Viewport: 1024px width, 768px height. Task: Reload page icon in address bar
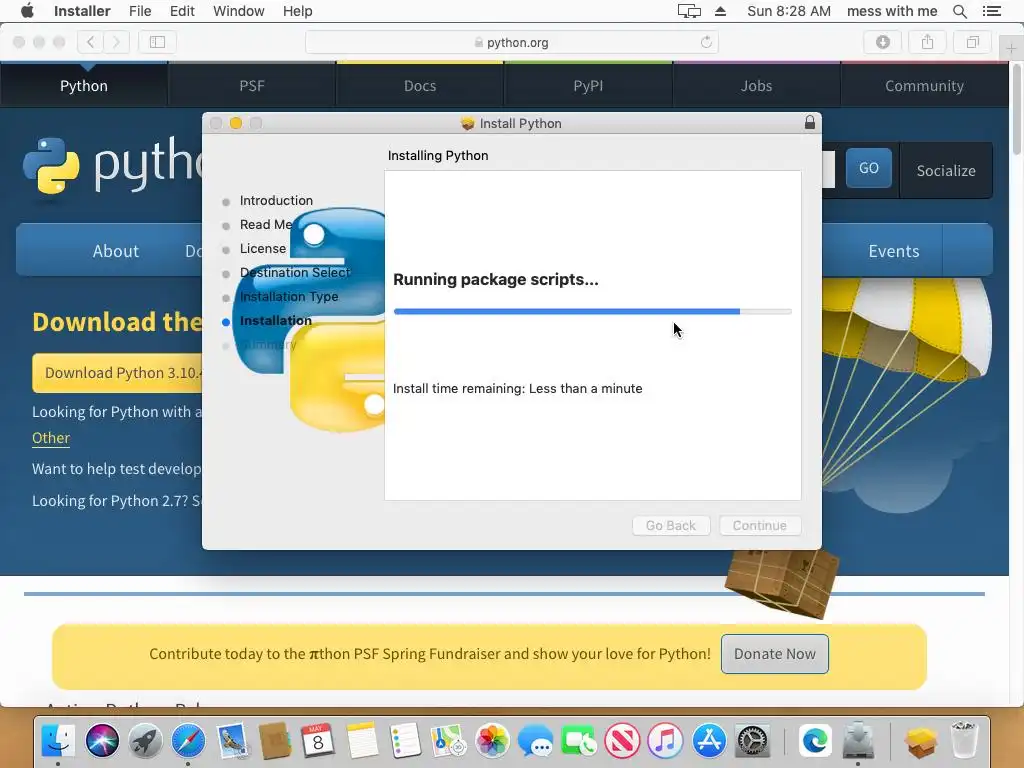pos(706,42)
